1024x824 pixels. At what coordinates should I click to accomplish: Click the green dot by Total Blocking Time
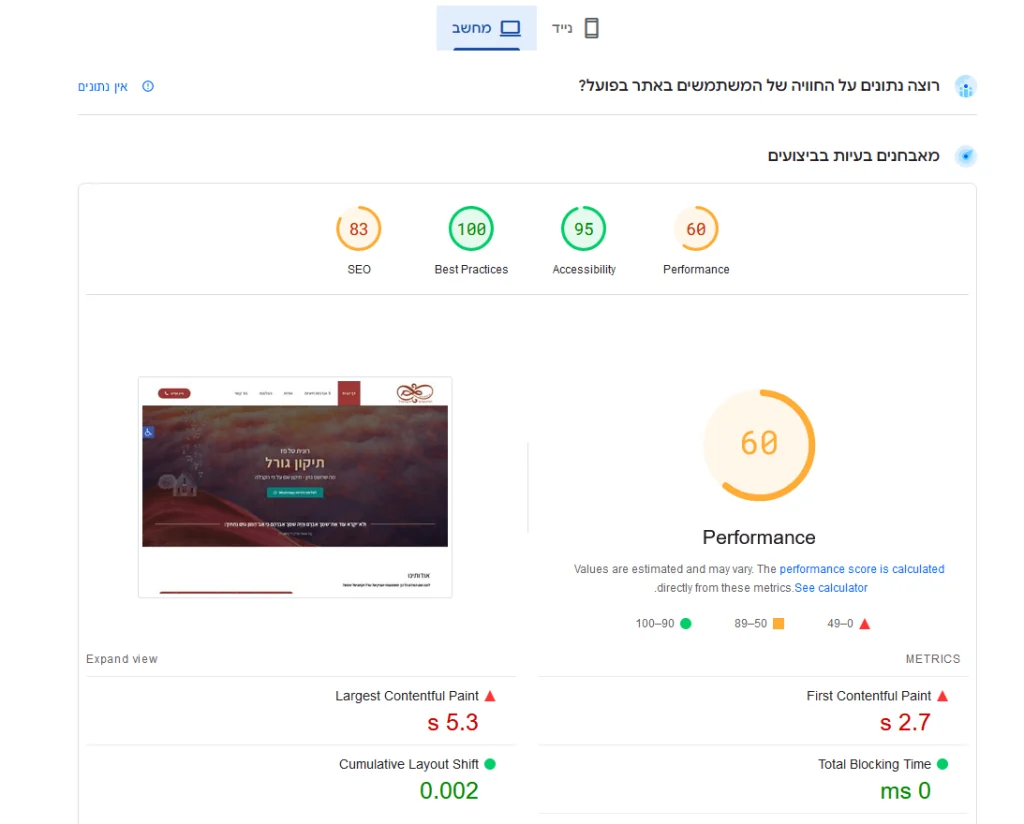pos(942,764)
